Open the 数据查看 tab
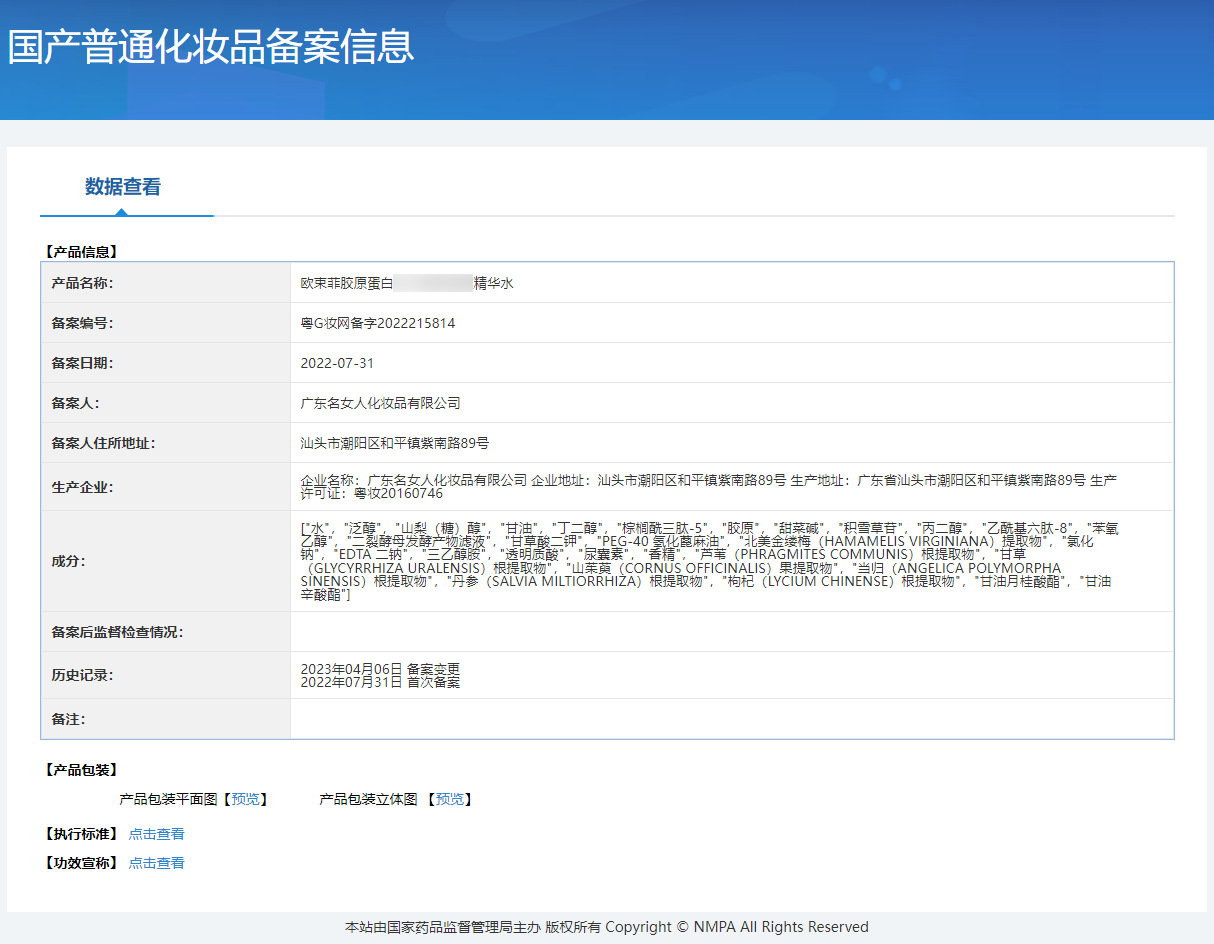This screenshot has width=1214, height=944. tap(123, 187)
